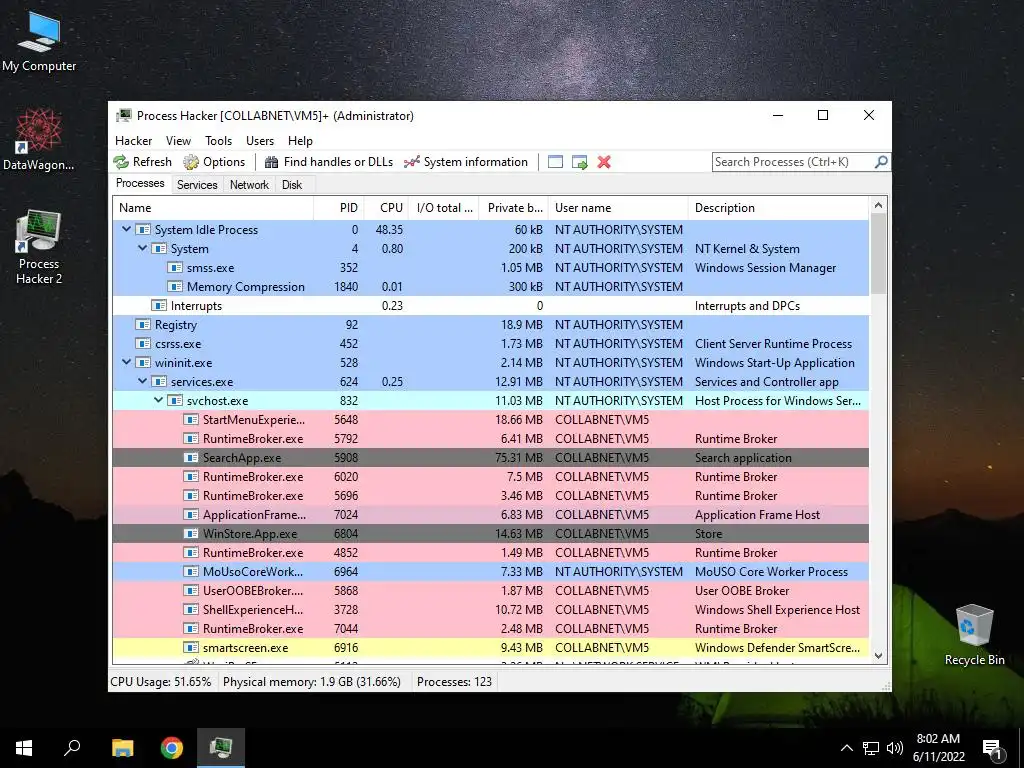Screen dimensions: 1024x768
Task: Click the volume speaker tray icon
Action: point(895,748)
